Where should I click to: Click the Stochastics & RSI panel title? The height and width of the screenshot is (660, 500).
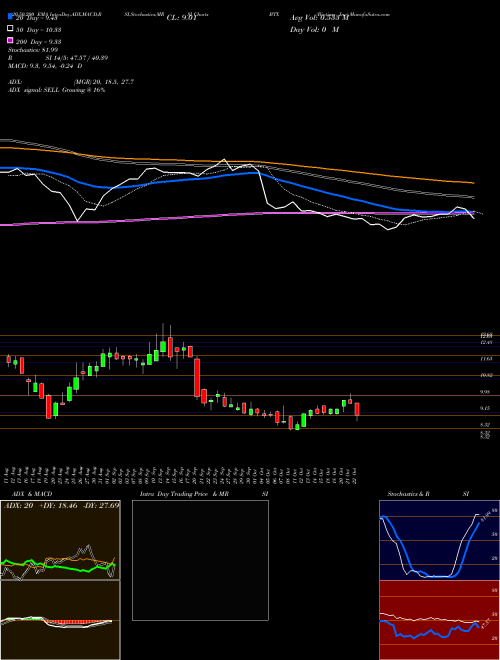point(428,494)
